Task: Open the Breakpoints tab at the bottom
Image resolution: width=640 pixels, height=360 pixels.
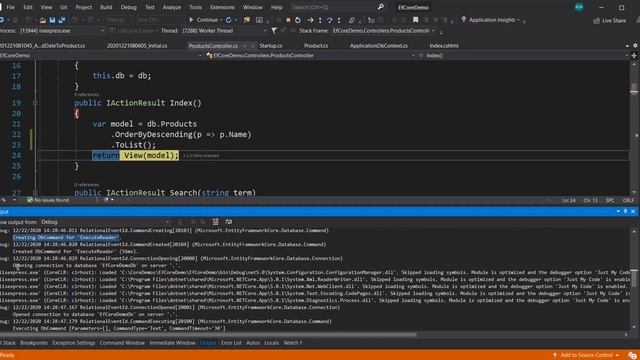Action: [34, 343]
